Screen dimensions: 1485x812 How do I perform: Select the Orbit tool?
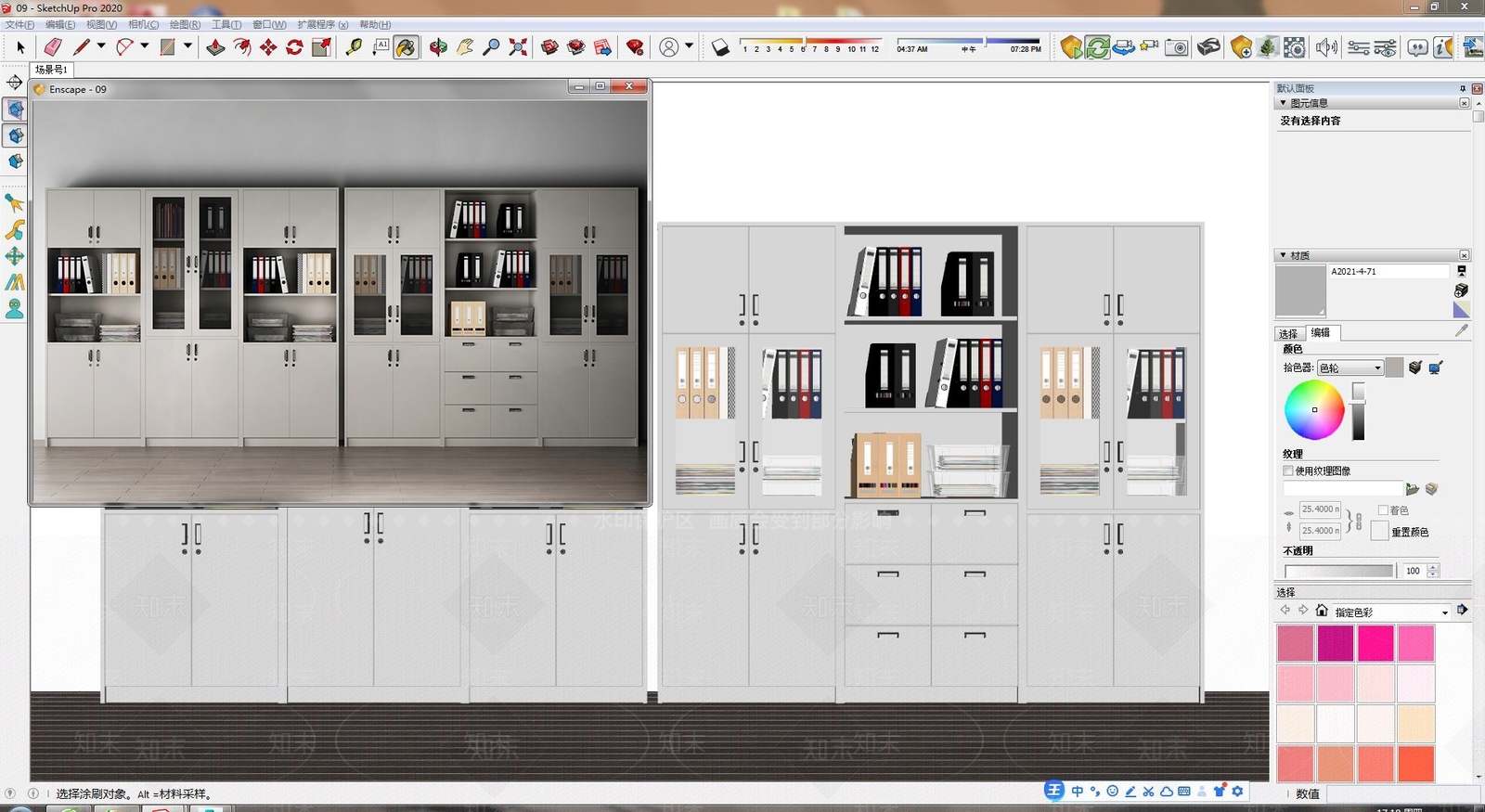[438, 47]
